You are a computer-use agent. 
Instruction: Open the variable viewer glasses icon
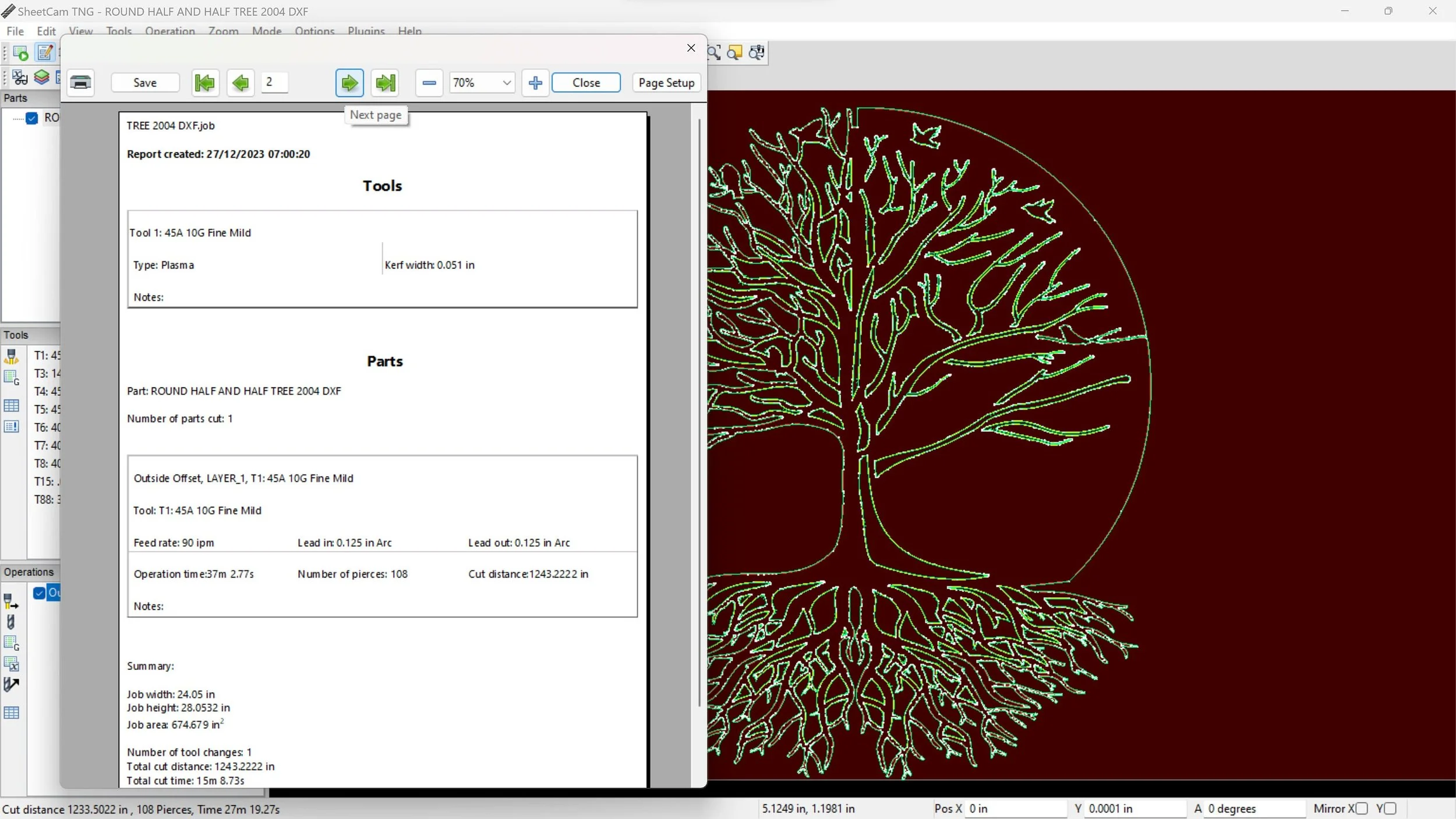pos(19,77)
